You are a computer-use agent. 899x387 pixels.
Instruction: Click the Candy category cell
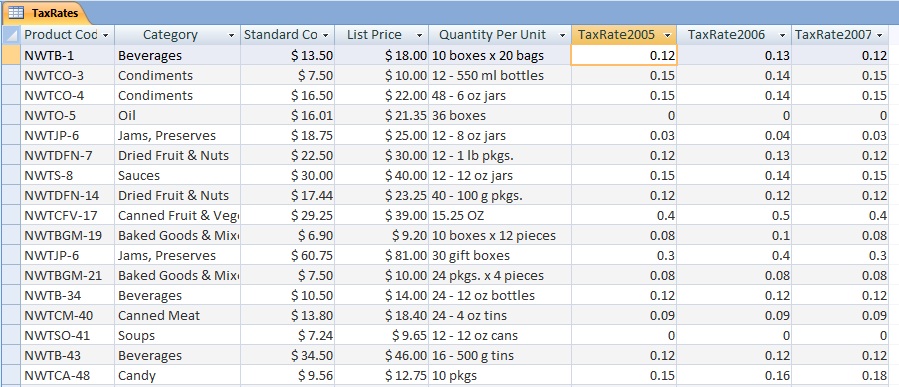[177, 376]
